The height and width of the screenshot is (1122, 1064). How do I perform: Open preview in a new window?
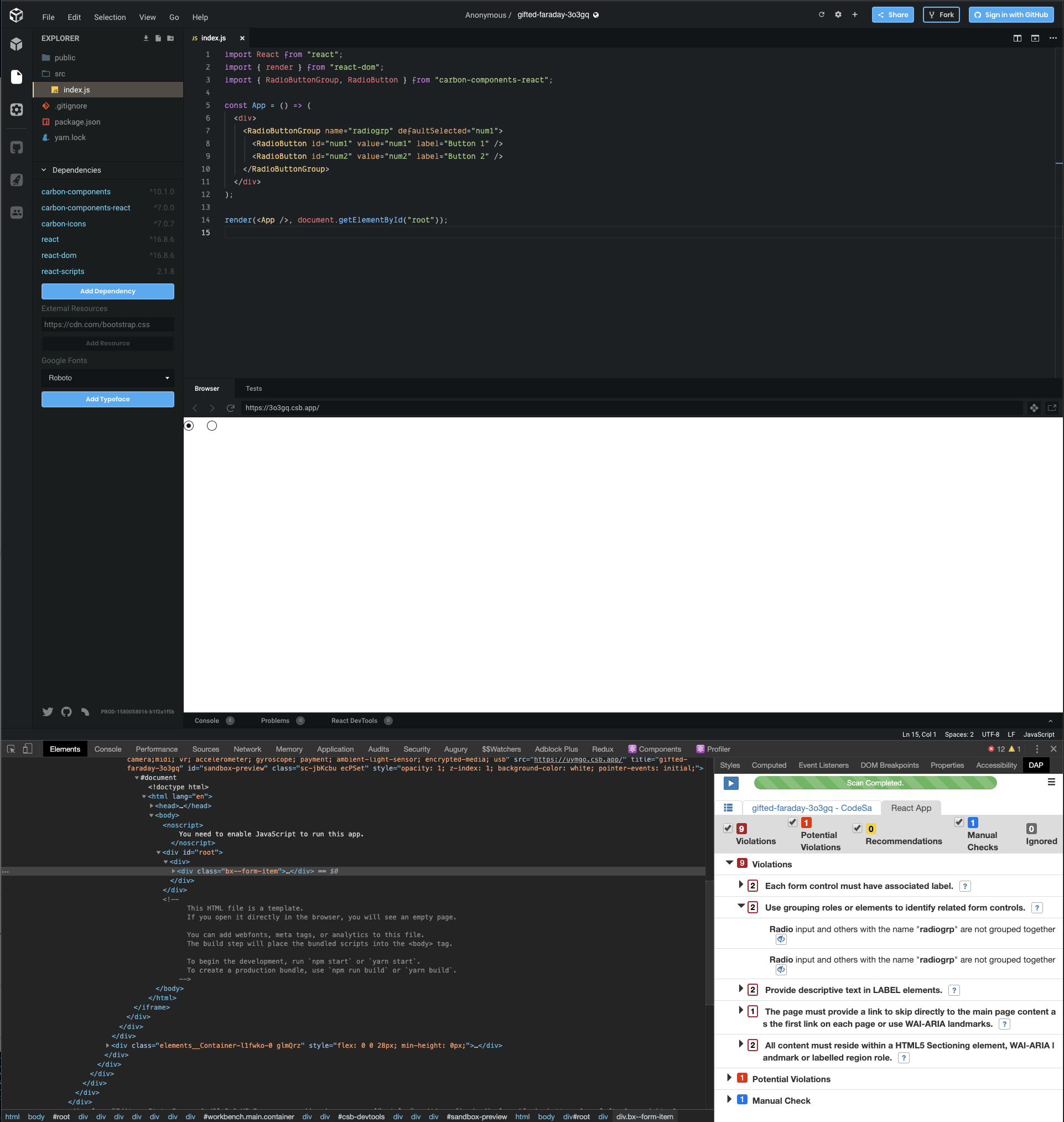click(1051, 407)
